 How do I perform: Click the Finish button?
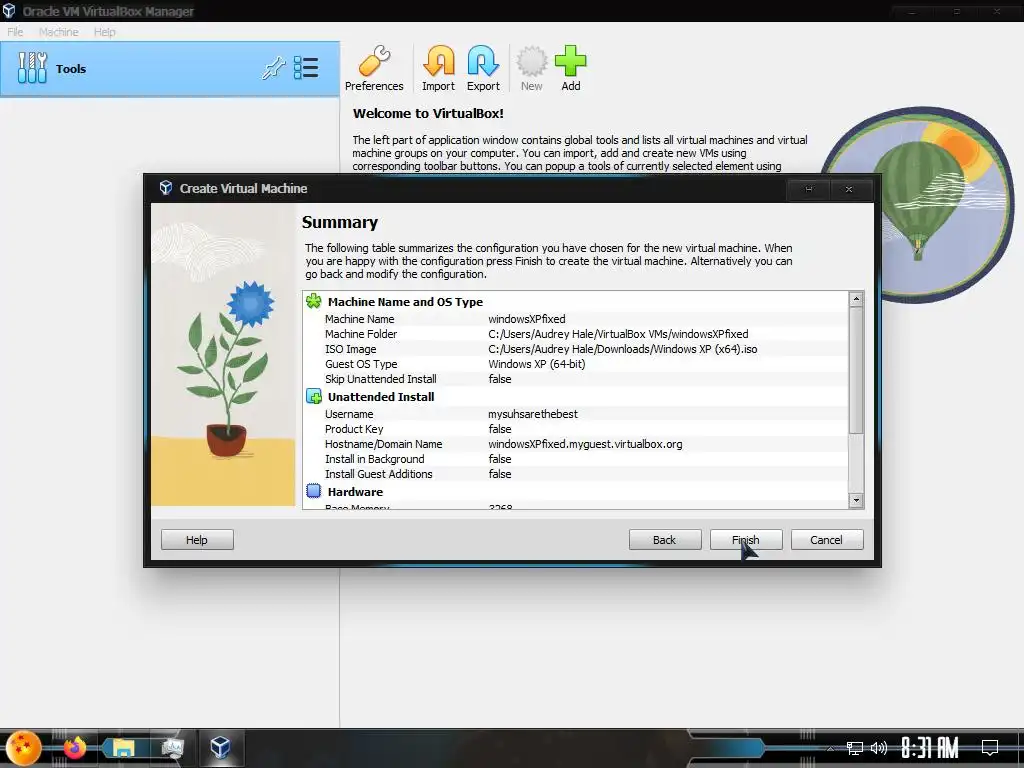tap(746, 539)
